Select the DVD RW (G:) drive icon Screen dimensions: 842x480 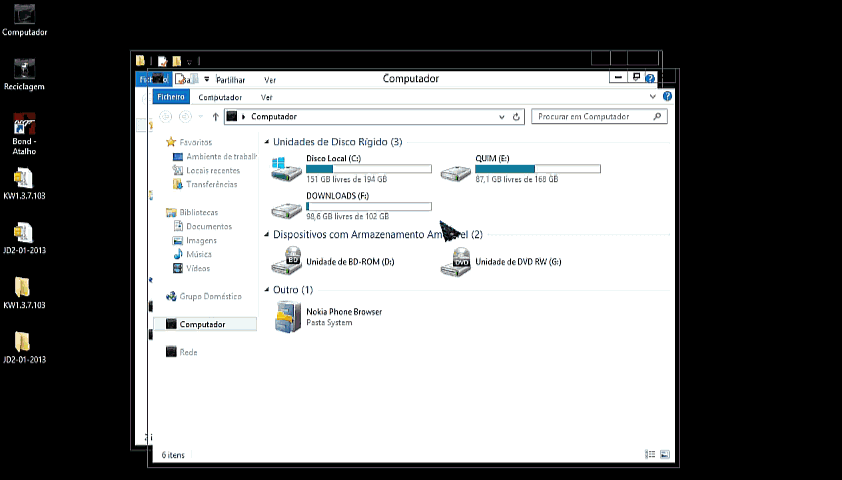456,261
